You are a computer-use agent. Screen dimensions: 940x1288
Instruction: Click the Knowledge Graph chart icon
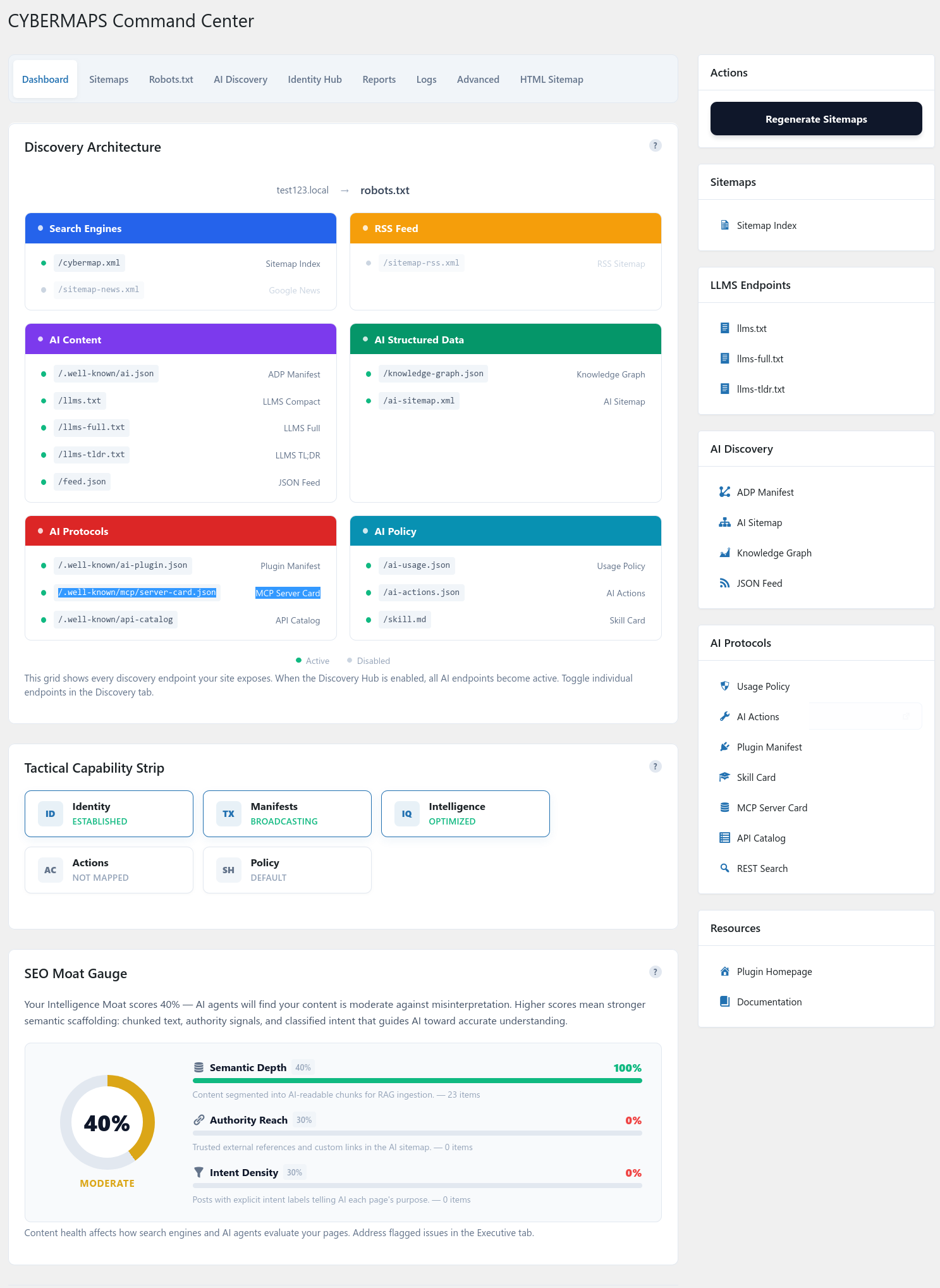pyautogui.click(x=724, y=553)
